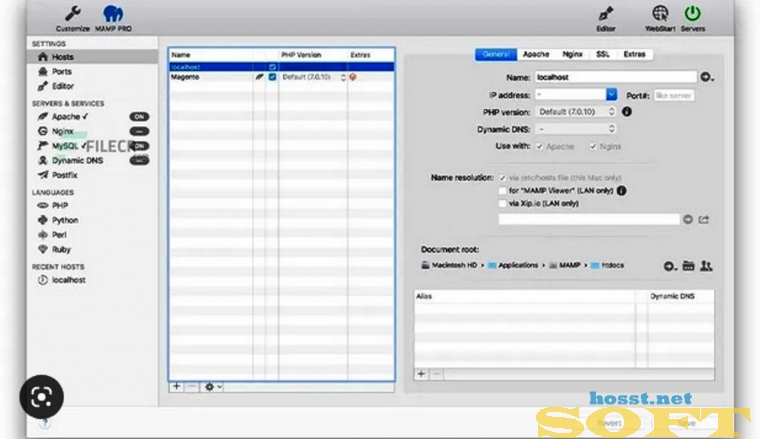
Task: Show MAMP Viewer info icon
Action: coord(621,191)
